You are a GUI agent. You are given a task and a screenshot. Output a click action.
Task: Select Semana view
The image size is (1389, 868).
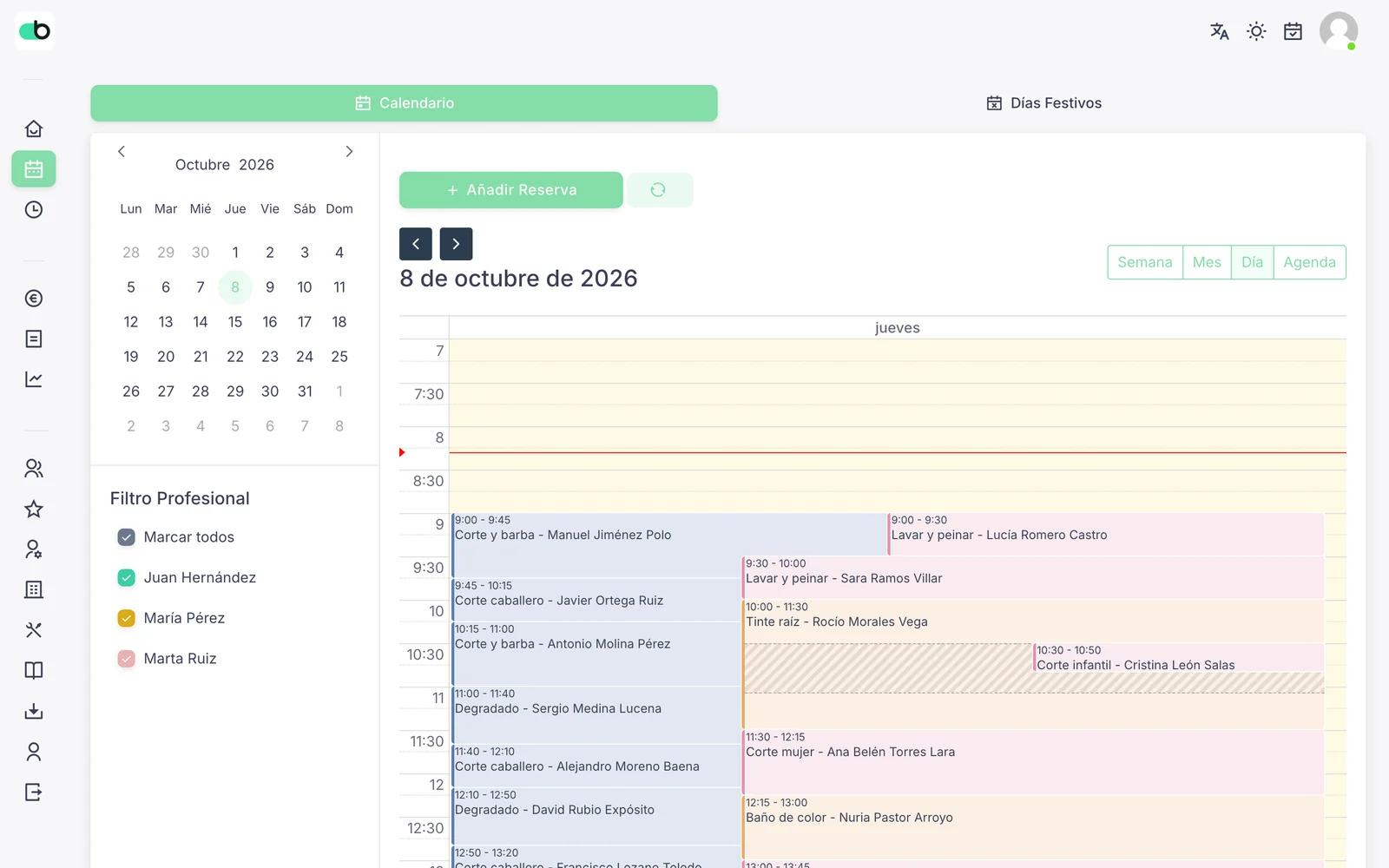point(1145,262)
